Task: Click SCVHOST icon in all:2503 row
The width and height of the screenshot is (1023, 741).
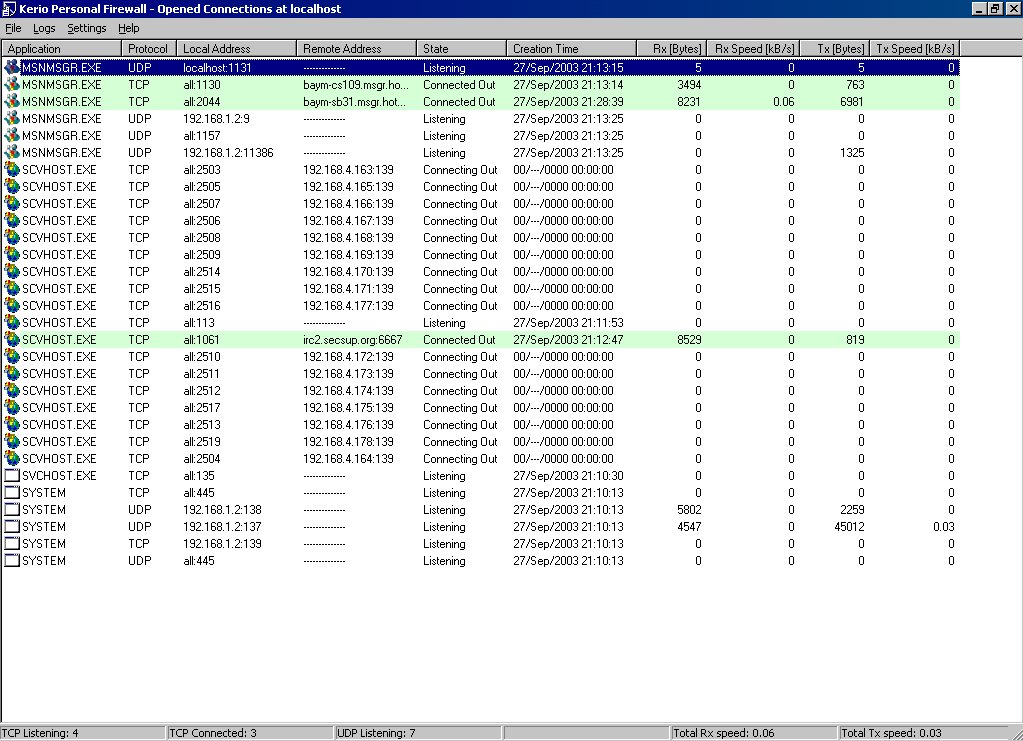Action: pyautogui.click(x=12, y=170)
